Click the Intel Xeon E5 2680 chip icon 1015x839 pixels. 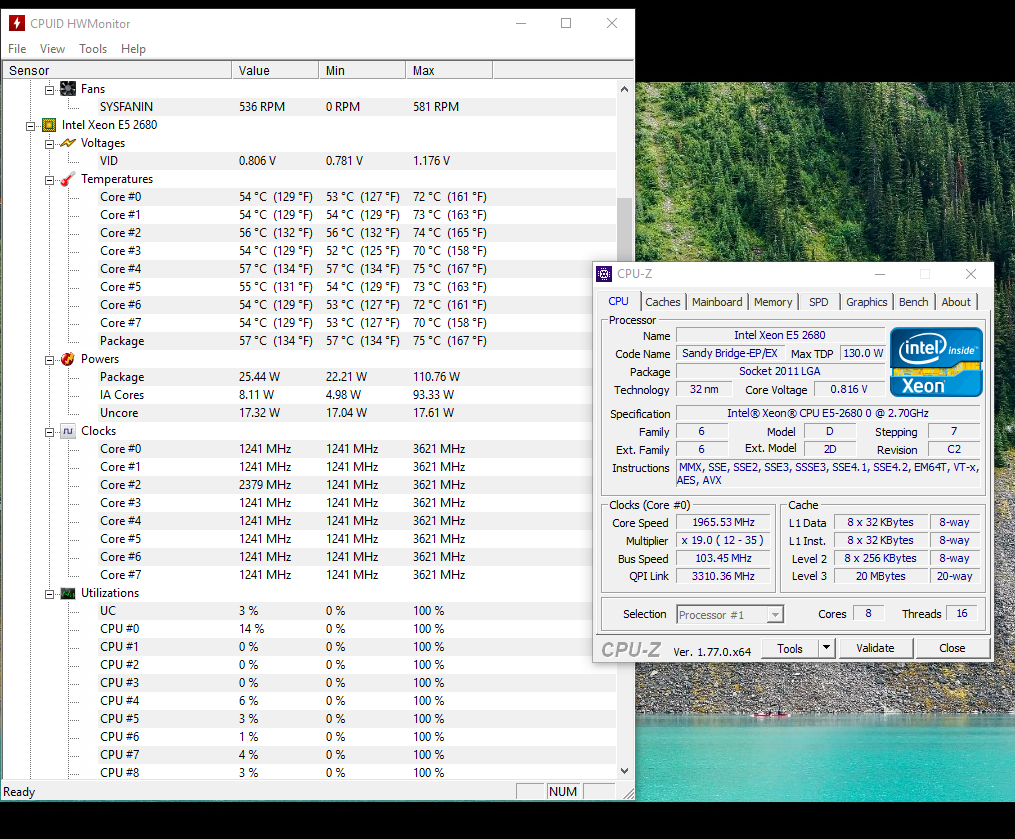49,125
